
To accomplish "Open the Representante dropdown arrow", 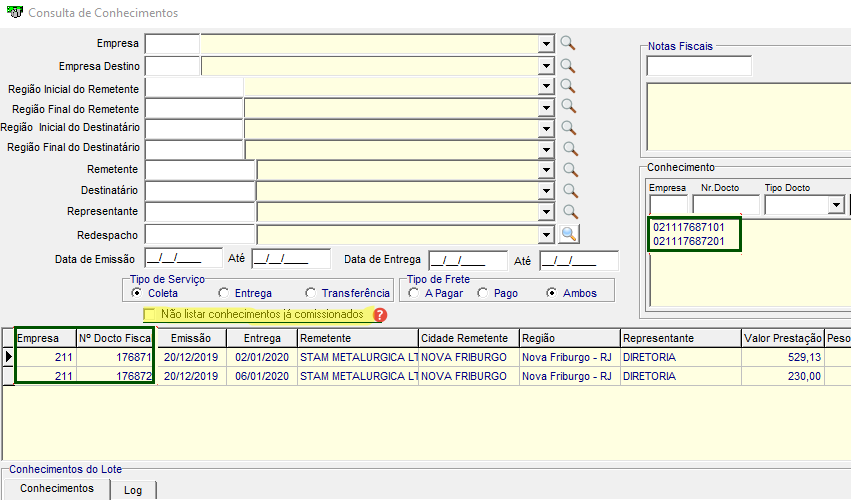I will click(546, 212).
